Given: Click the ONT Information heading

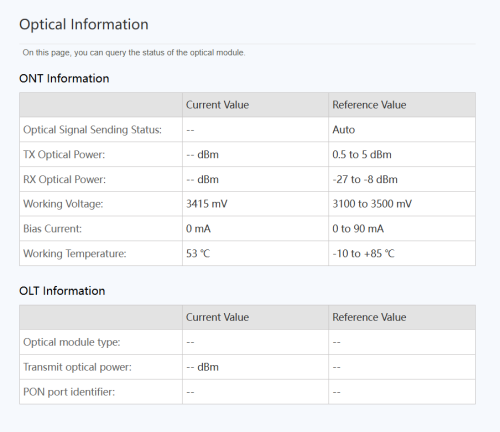Looking at the screenshot, I should click(64, 78).
